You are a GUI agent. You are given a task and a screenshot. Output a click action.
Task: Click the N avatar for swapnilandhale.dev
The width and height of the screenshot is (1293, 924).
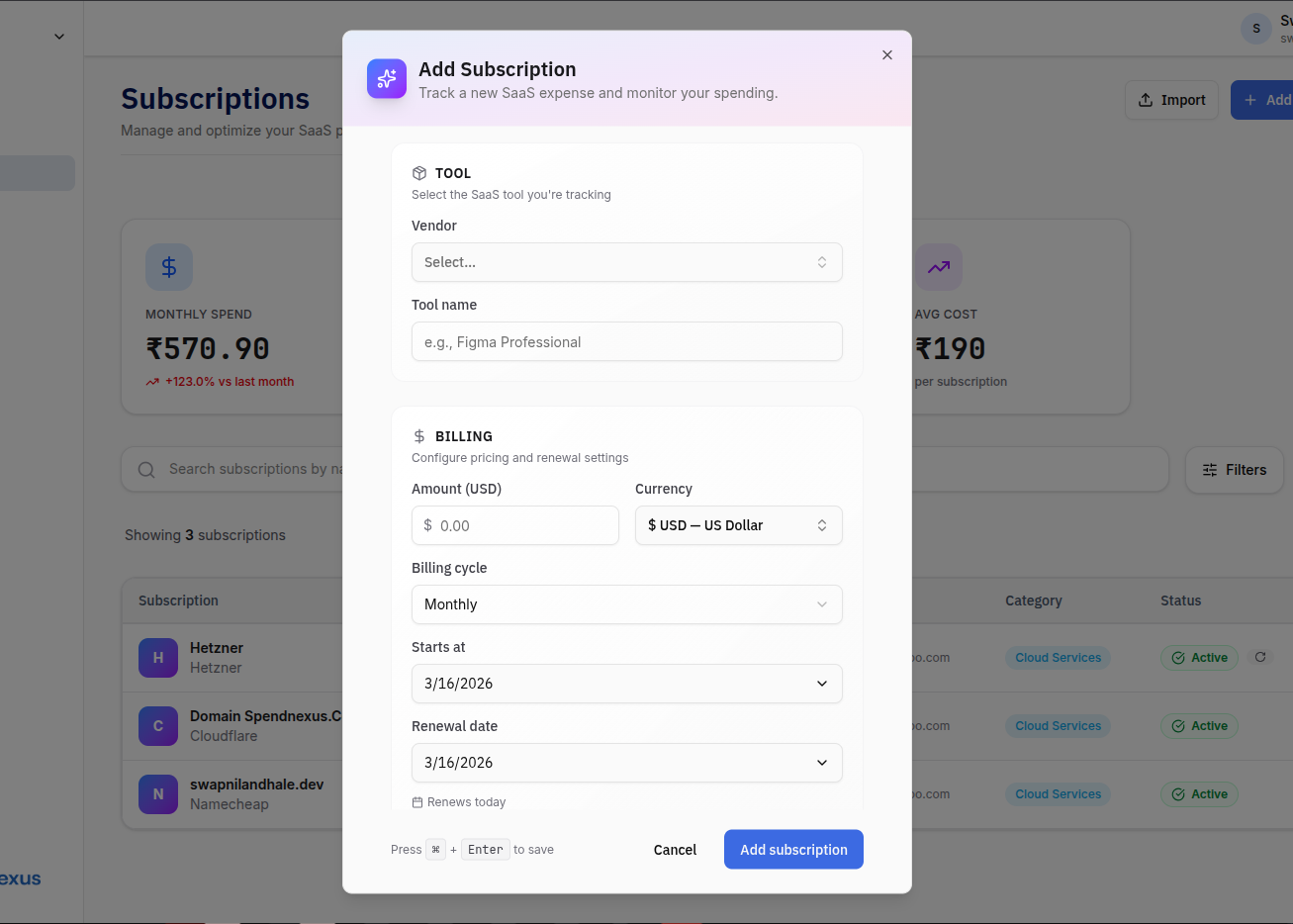point(157,794)
